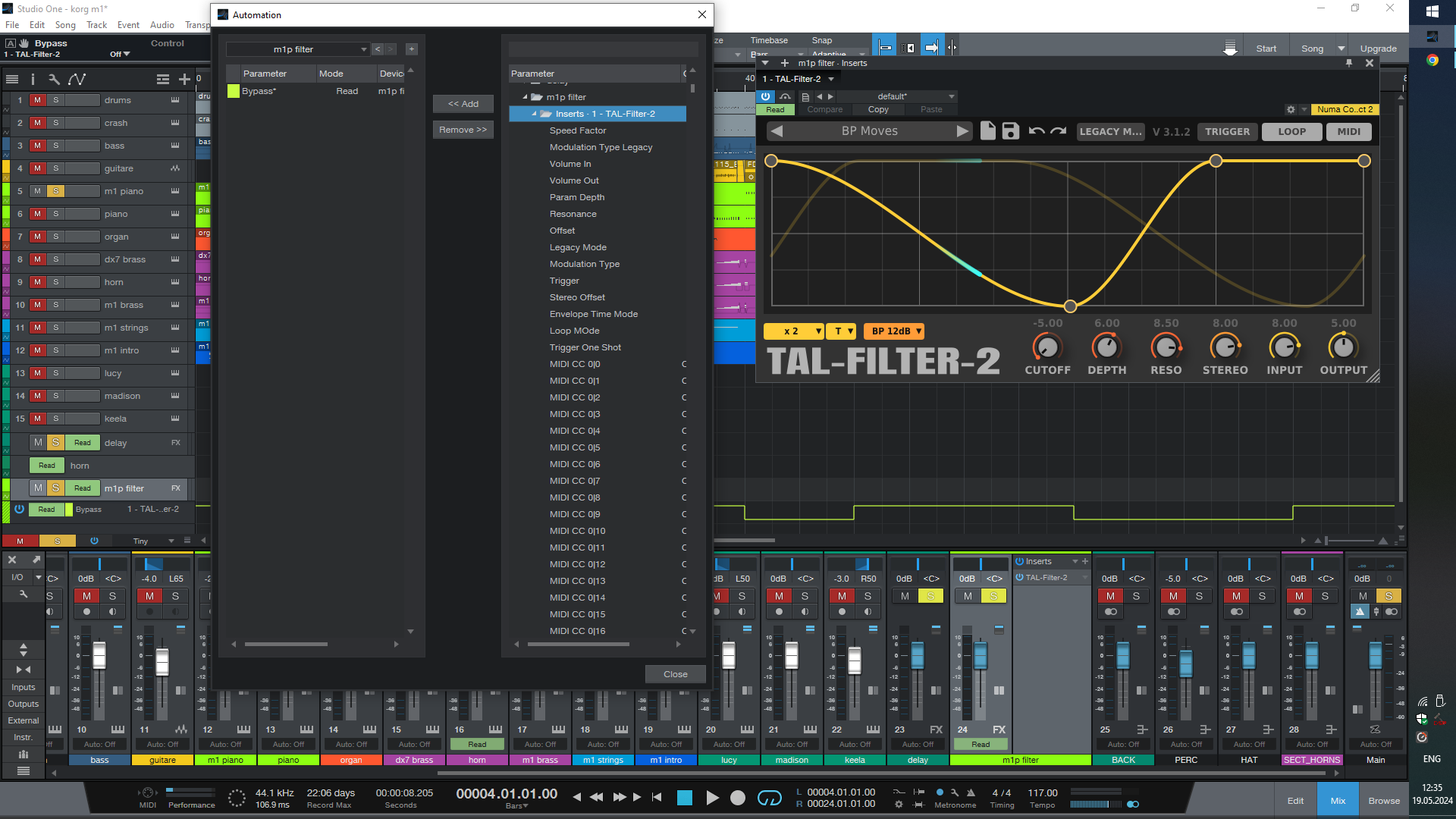
Task: Solo the m1 piano track
Action: pyautogui.click(x=55, y=191)
